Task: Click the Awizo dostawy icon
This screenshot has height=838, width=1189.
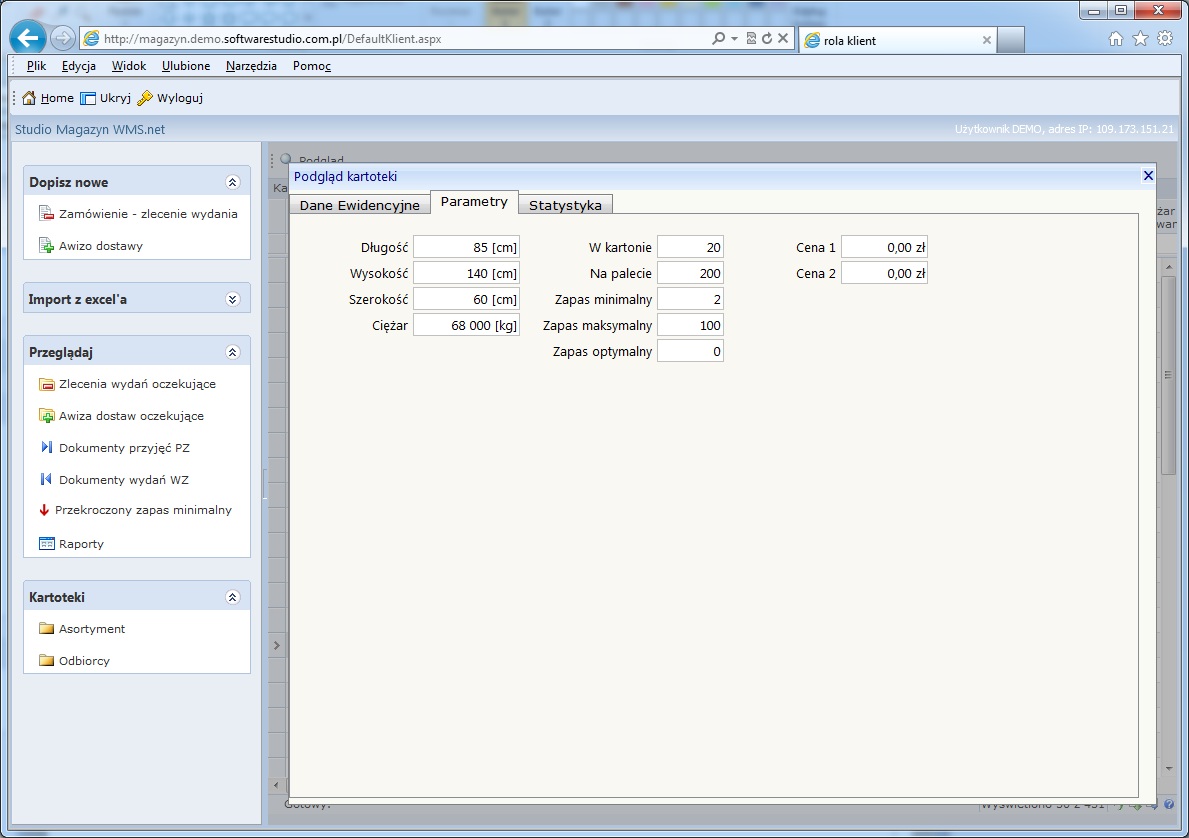Action: click(46, 246)
